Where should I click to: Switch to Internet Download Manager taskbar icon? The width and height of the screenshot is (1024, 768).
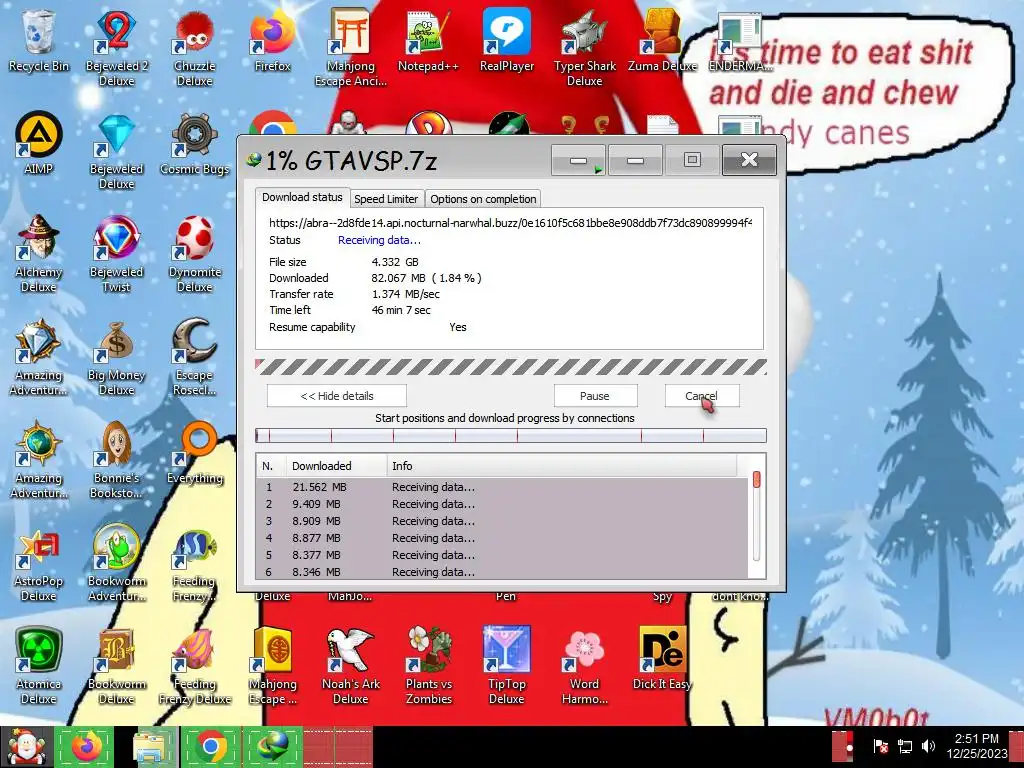click(x=273, y=747)
